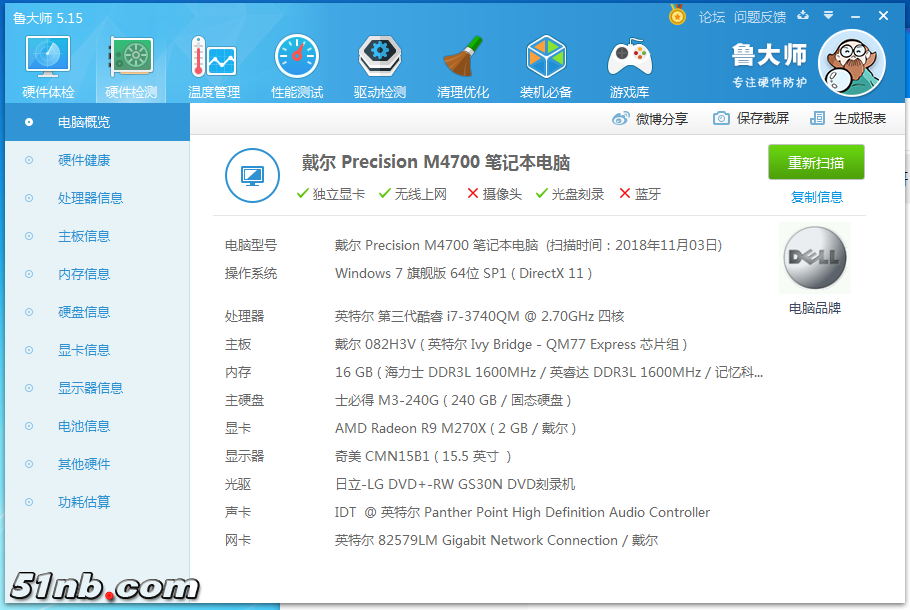Screen dimensions: 910x610
Task: Click the gold medal icon in title bar
Action: [x=678, y=16]
